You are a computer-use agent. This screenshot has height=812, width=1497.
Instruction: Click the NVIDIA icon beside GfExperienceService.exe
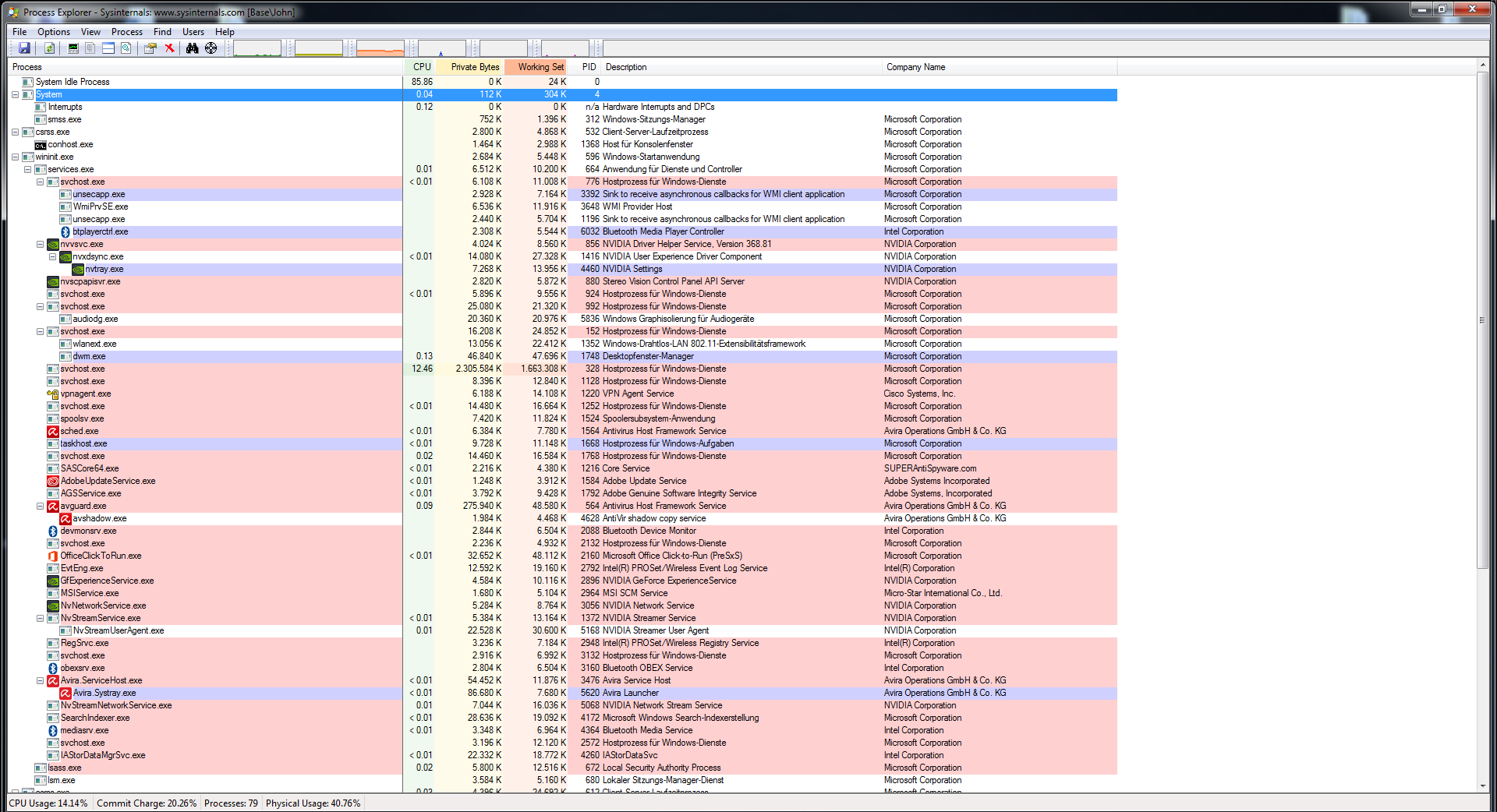tap(53, 581)
